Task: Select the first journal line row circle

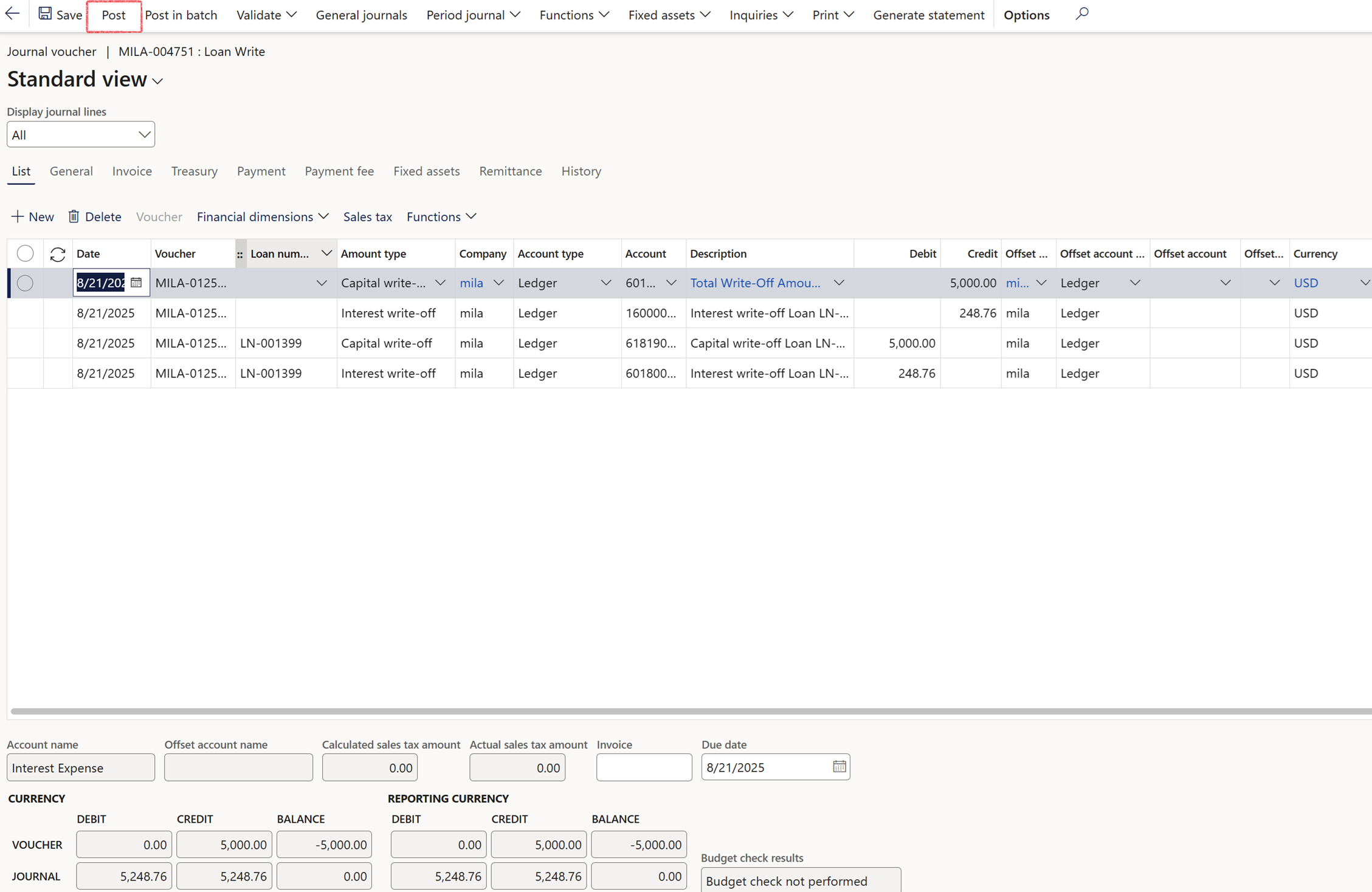Action: point(25,283)
